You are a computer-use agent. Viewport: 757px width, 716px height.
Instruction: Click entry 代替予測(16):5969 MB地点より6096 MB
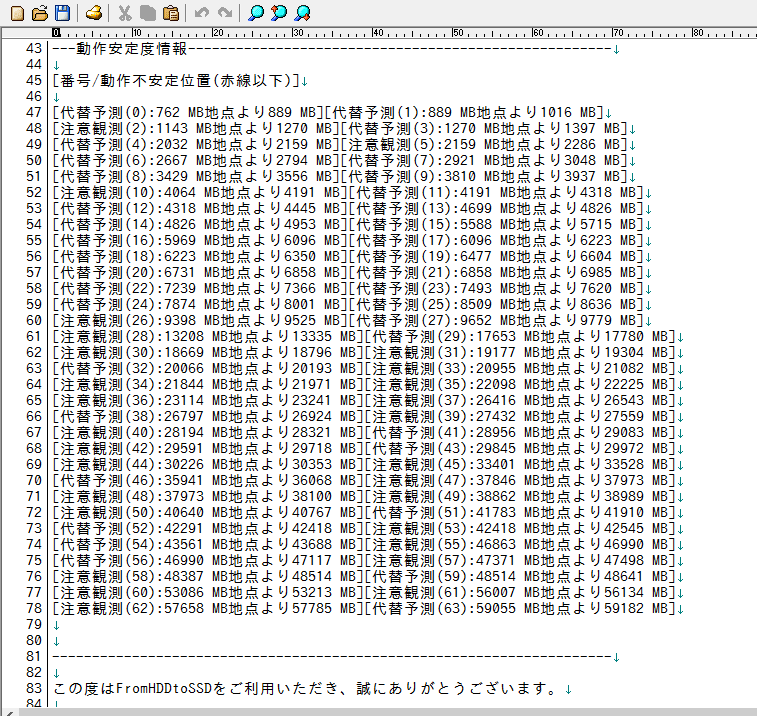point(200,240)
